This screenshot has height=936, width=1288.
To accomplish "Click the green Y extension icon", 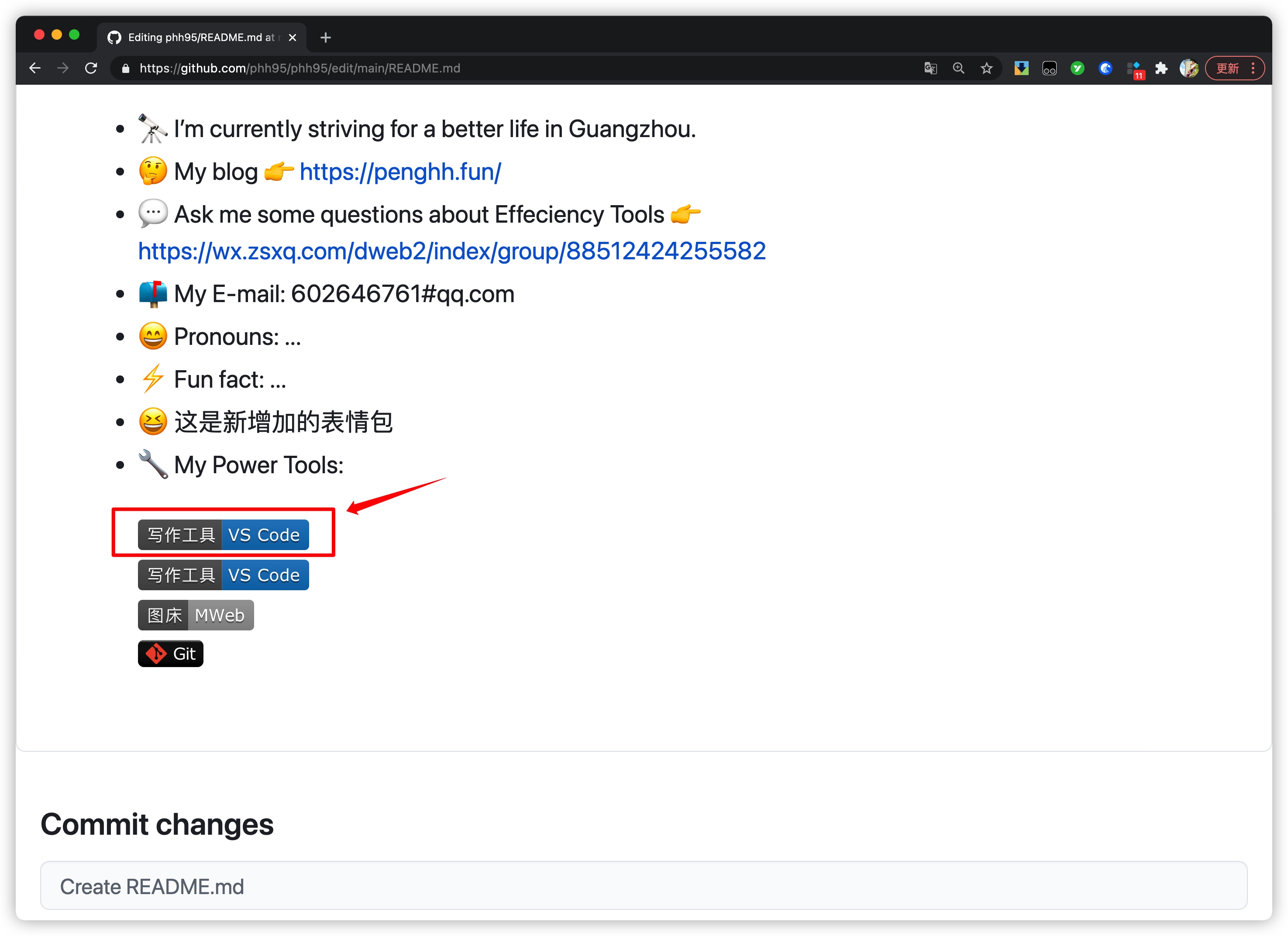I will pos(1077,68).
